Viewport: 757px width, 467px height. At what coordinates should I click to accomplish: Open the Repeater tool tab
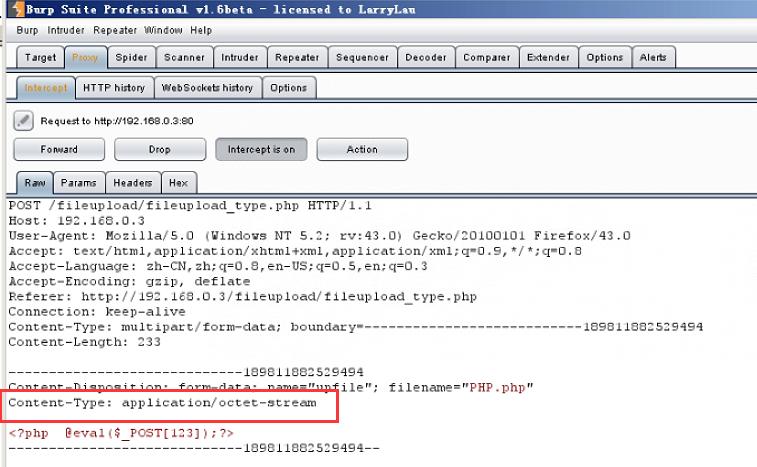(x=297, y=57)
